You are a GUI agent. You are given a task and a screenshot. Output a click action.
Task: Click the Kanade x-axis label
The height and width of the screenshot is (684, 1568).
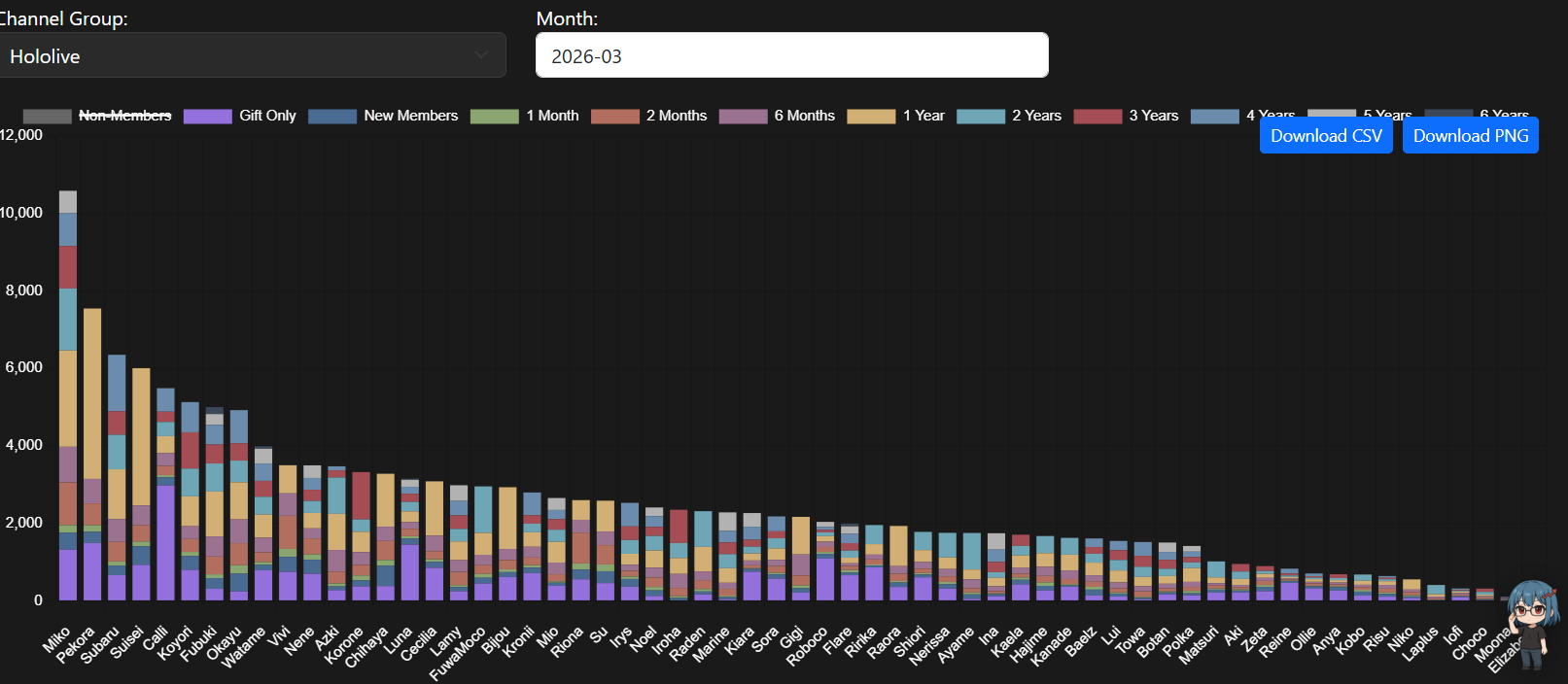coord(1051,646)
